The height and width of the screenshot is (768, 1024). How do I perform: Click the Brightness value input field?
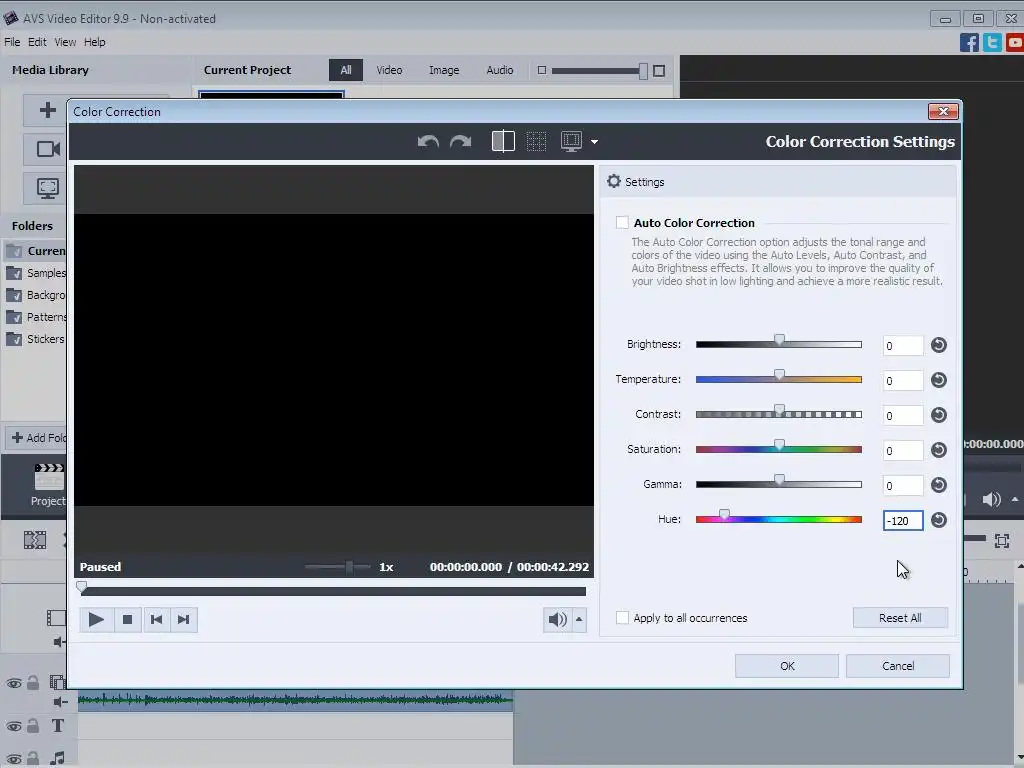[x=903, y=345]
